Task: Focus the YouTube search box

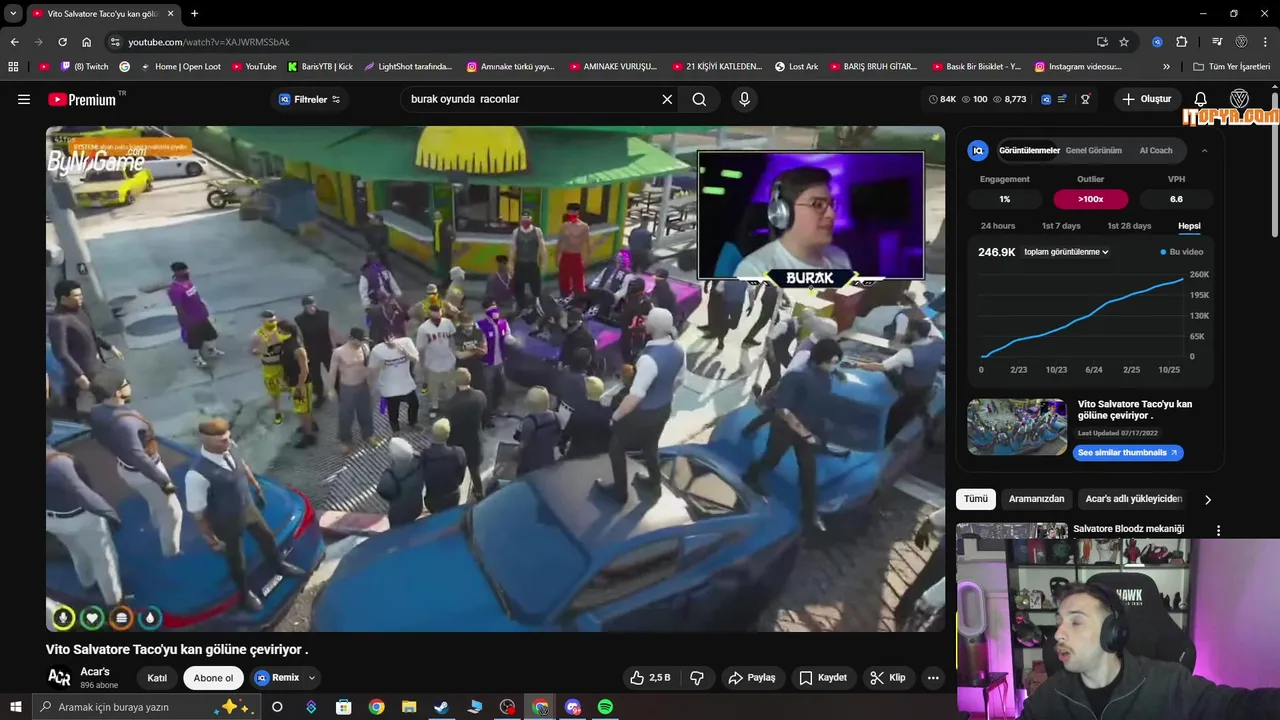Action: click(x=530, y=99)
